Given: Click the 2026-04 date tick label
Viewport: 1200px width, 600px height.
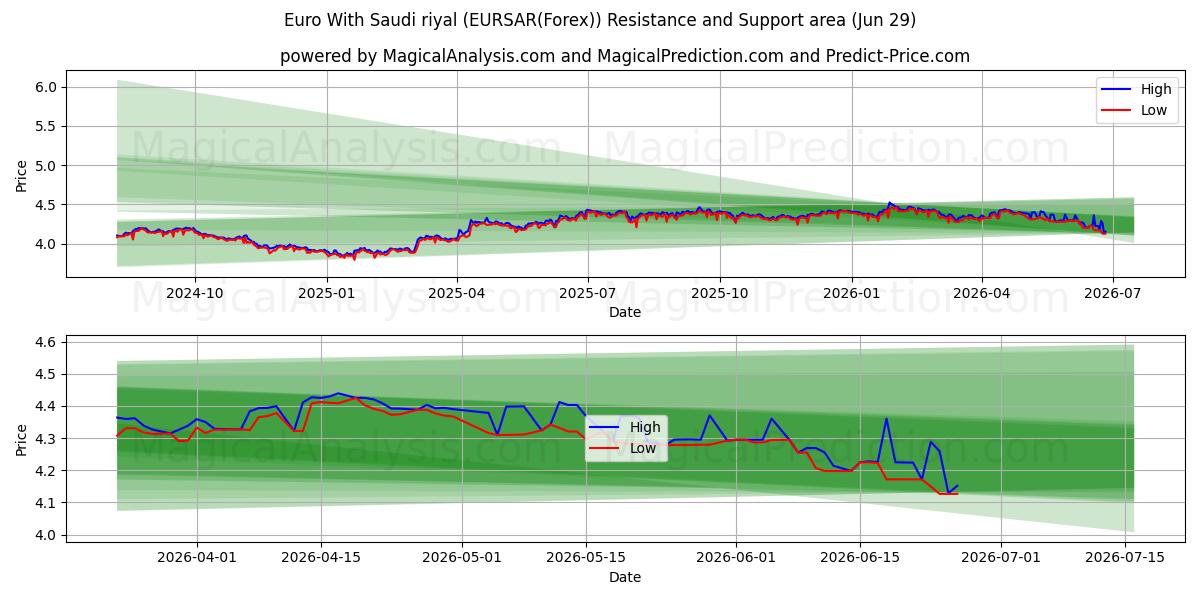Looking at the screenshot, I should pyautogui.click(x=981, y=293).
